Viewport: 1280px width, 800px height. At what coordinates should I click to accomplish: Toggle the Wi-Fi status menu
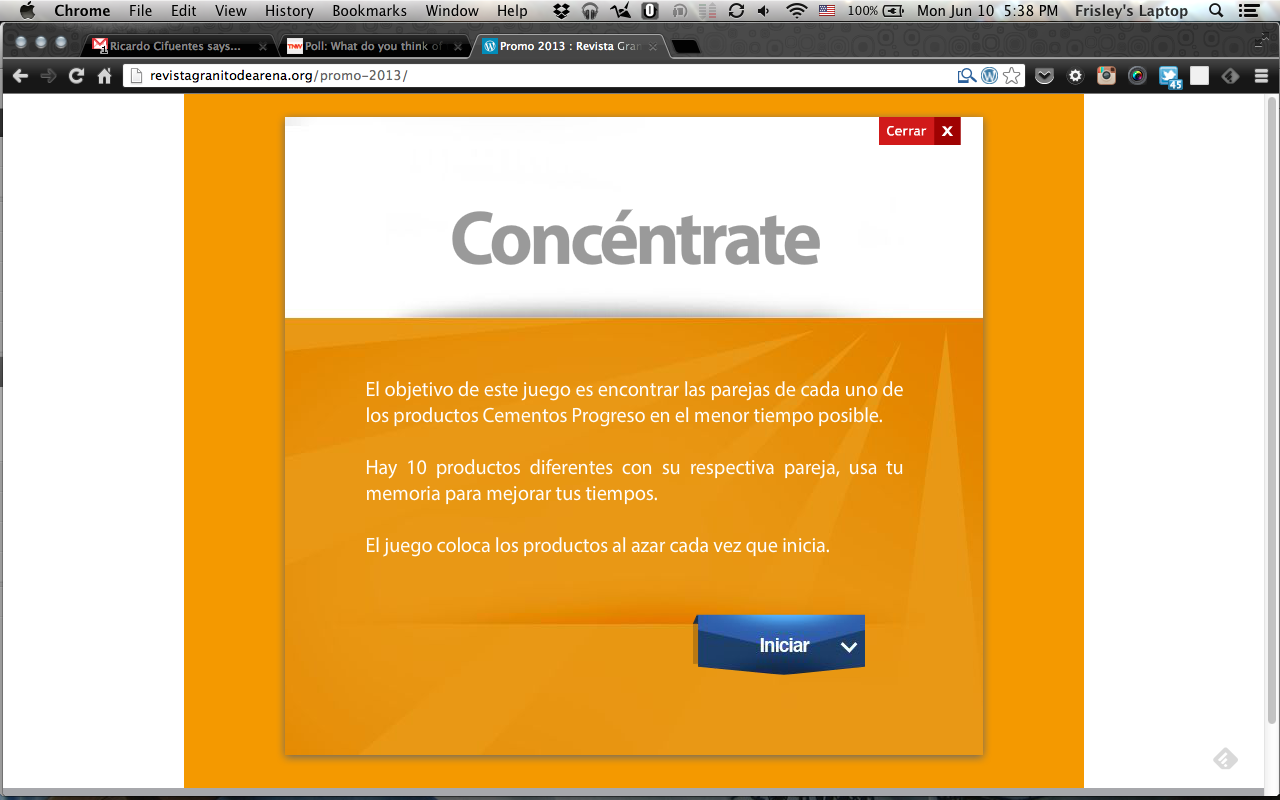tap(797, 11)
